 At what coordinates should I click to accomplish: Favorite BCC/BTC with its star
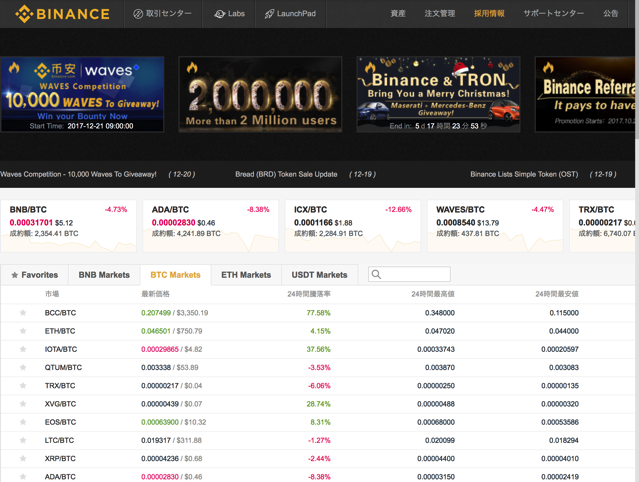[23, 313]
